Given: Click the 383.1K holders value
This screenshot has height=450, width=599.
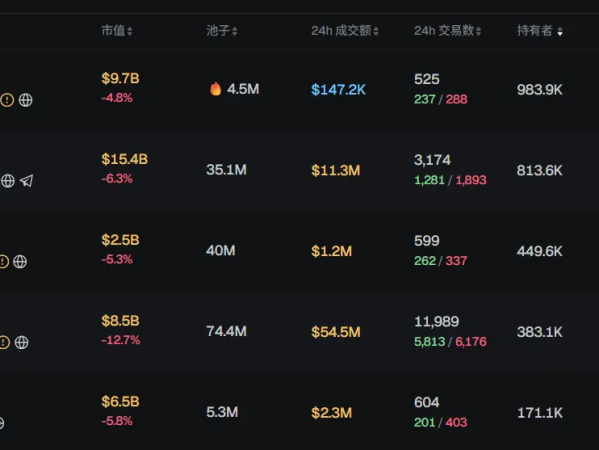Looking at the screenshot, I should 540,332.
